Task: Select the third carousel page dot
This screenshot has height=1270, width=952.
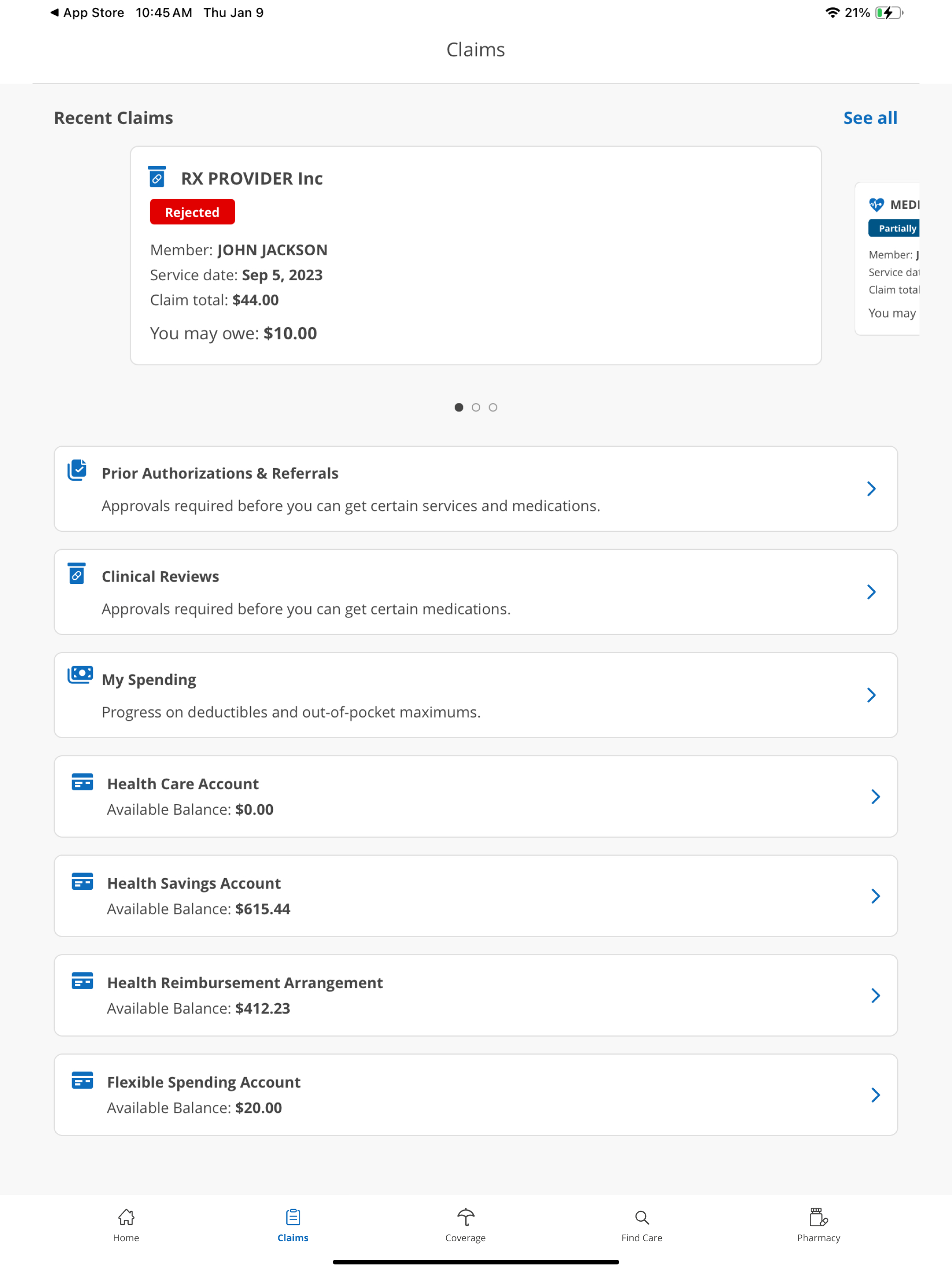Action: [x=493, y=407]
